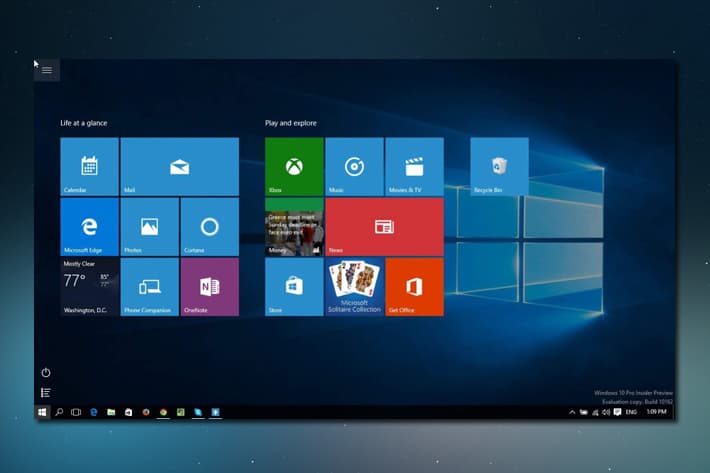Select the 'Life at a glance' group header
This screenshot has width=710, height=473.
[84, 123]
